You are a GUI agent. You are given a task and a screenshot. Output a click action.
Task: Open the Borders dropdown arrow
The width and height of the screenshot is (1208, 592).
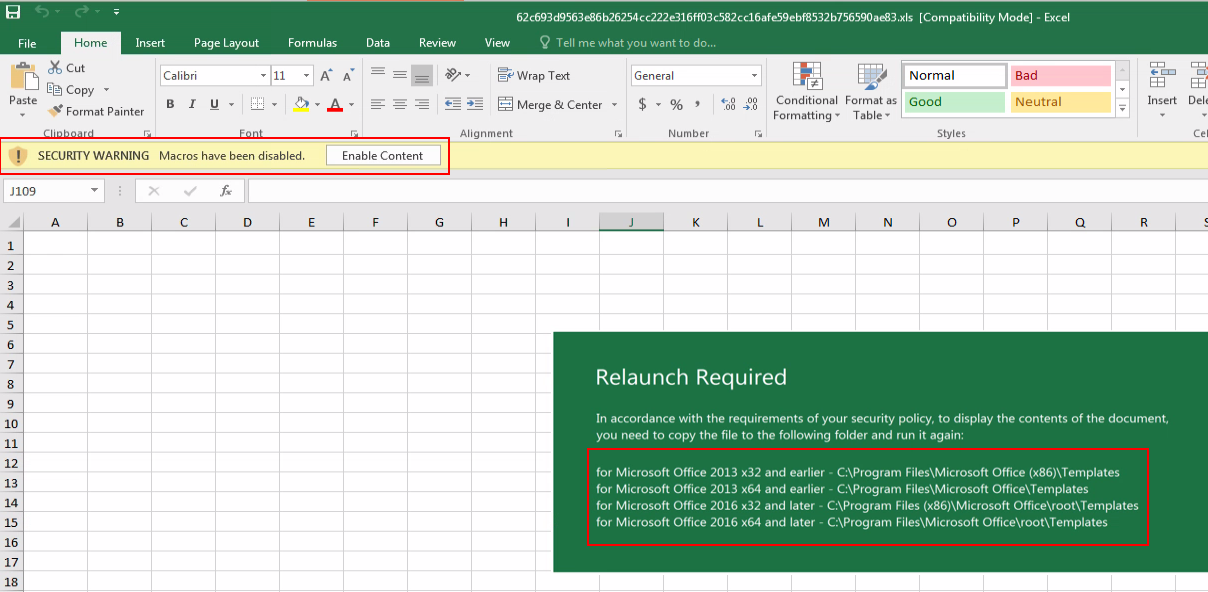[x=274, y=104]
